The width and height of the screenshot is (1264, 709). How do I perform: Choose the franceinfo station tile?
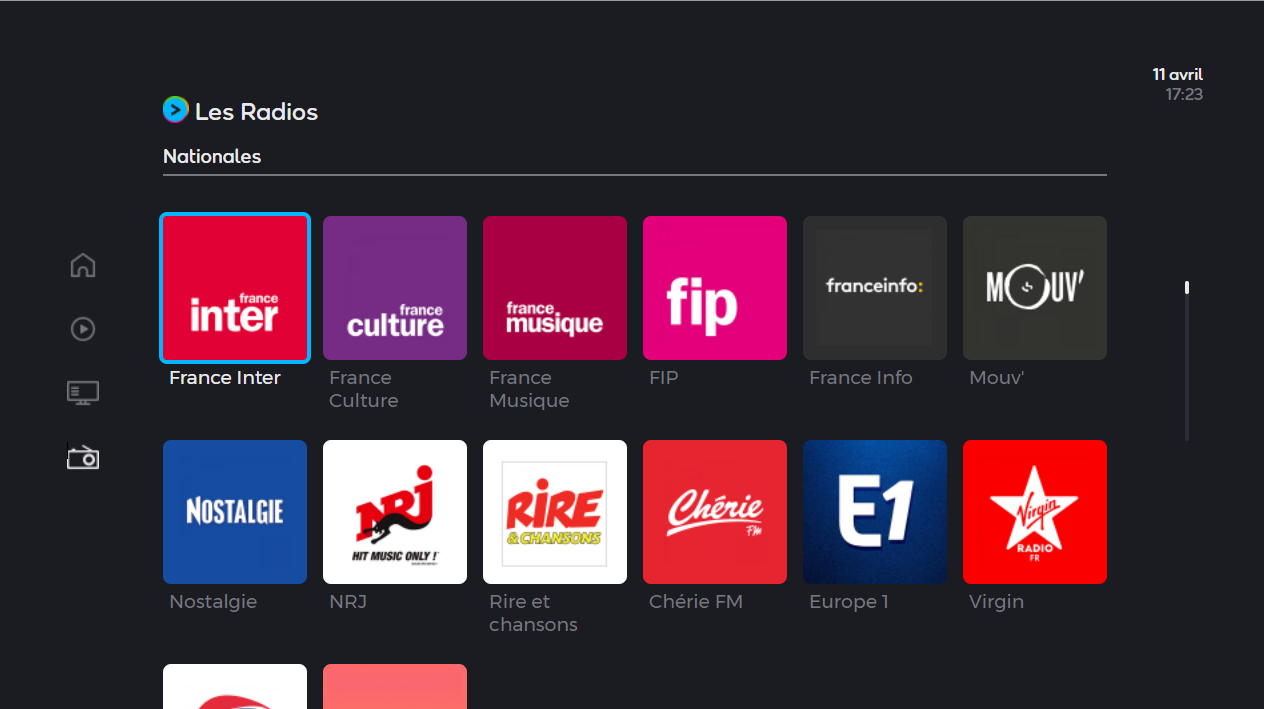(x=875, y=288)
